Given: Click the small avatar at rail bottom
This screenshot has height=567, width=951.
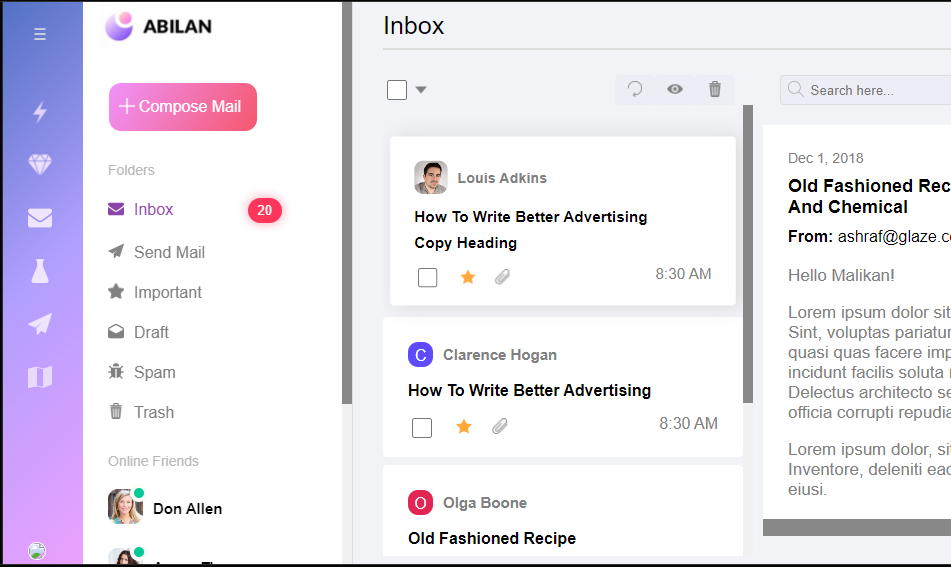Looking at the screenshot, I should pyautogui.click(x=37, y=551).
